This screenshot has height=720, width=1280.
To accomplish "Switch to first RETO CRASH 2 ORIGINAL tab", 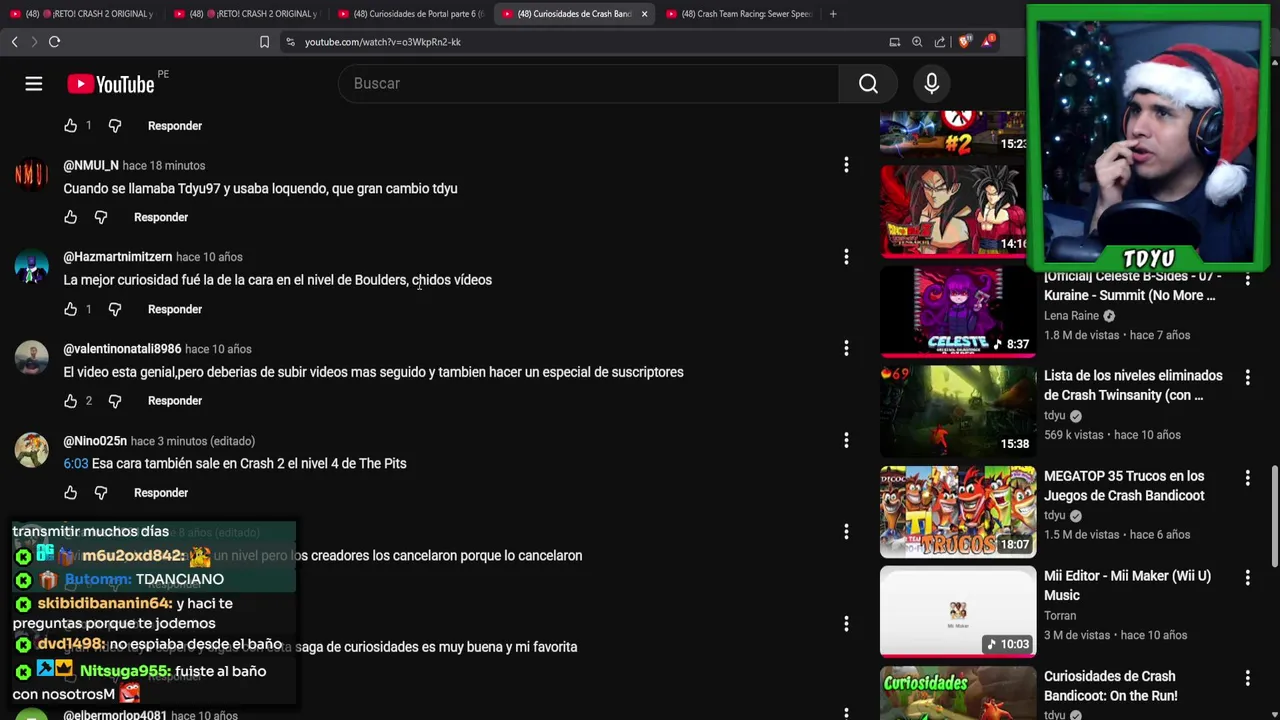I will coord(82,14).
